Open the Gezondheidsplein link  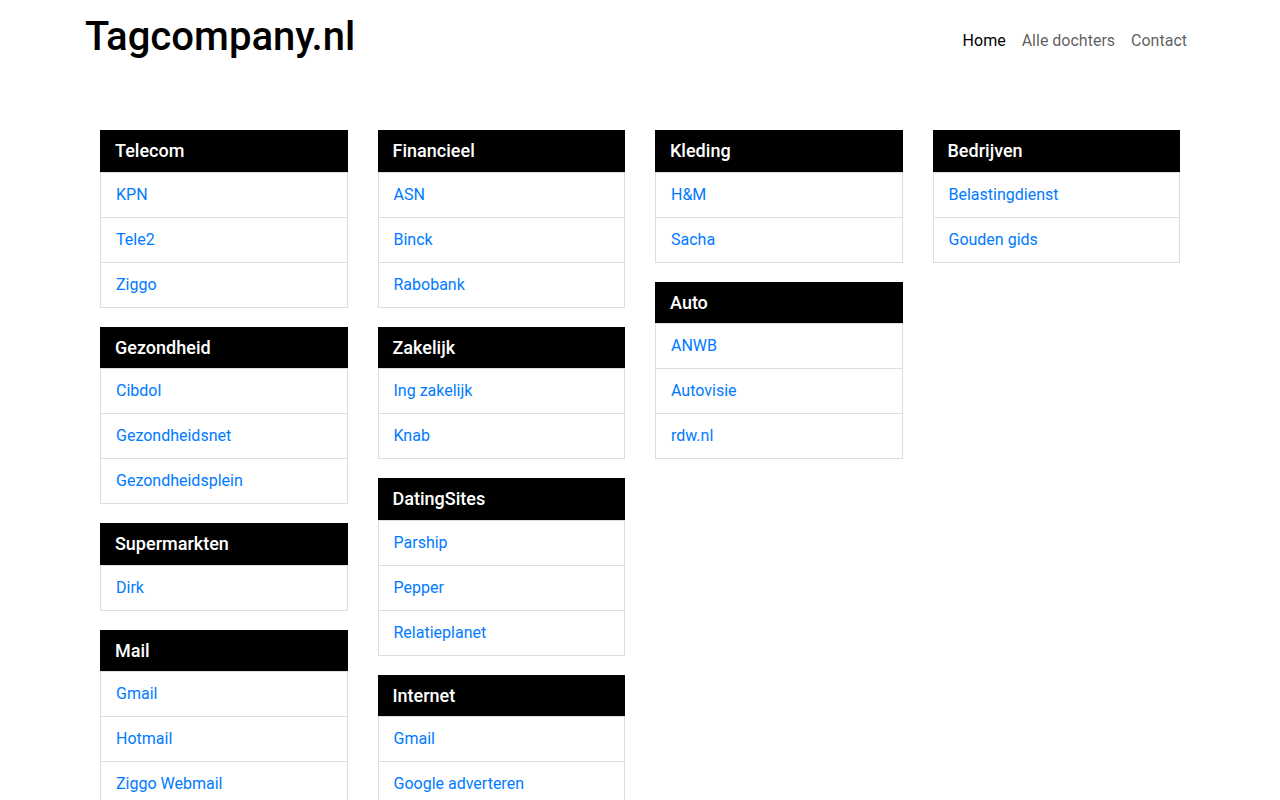pyautogui.click(x=179, y=480)
